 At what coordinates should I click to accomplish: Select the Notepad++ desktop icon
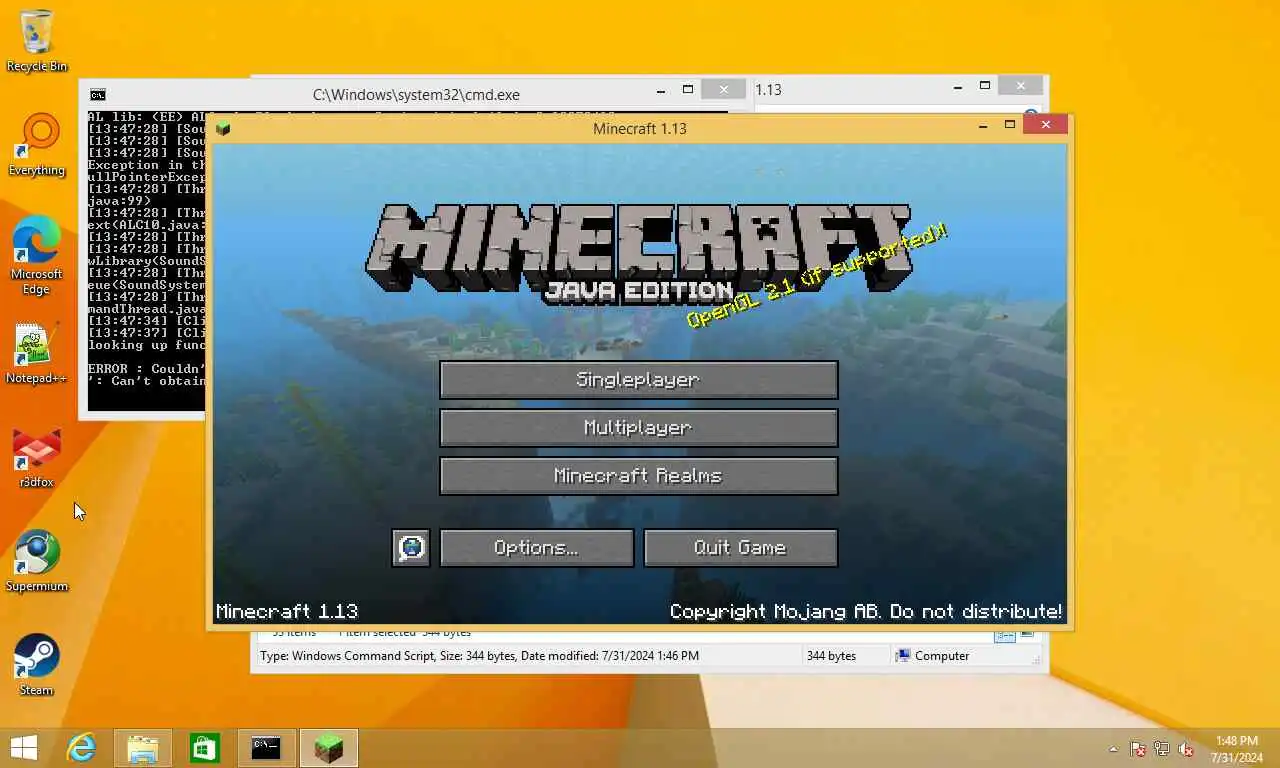click(37, 353)
